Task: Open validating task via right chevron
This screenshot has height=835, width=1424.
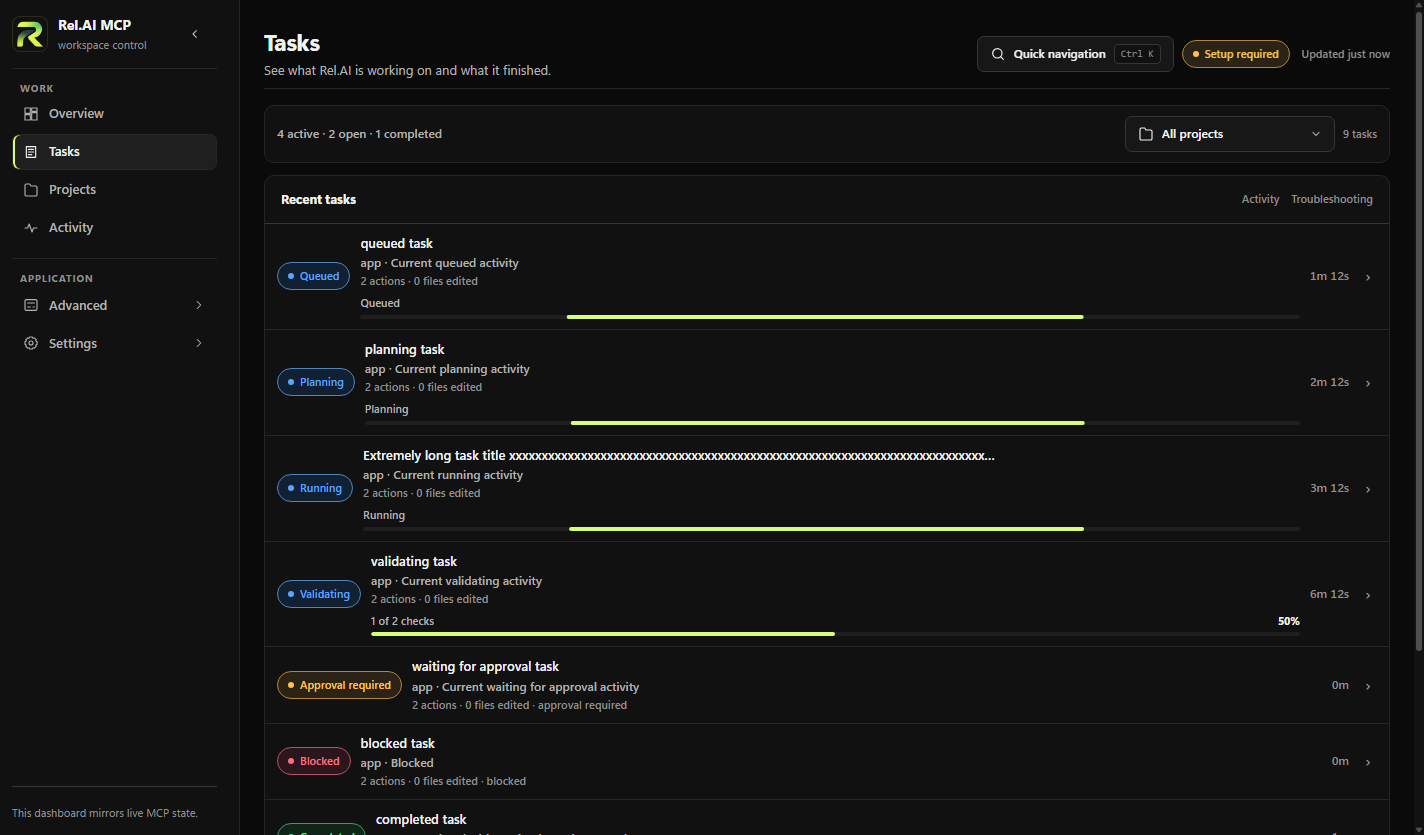Action: 1368,595
